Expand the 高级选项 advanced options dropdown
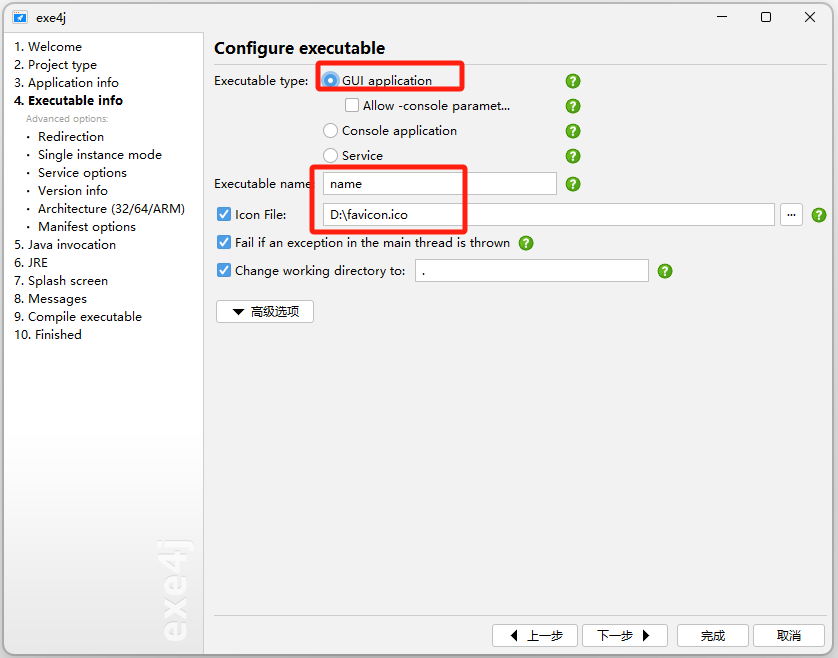 click(x=265, y=312)
